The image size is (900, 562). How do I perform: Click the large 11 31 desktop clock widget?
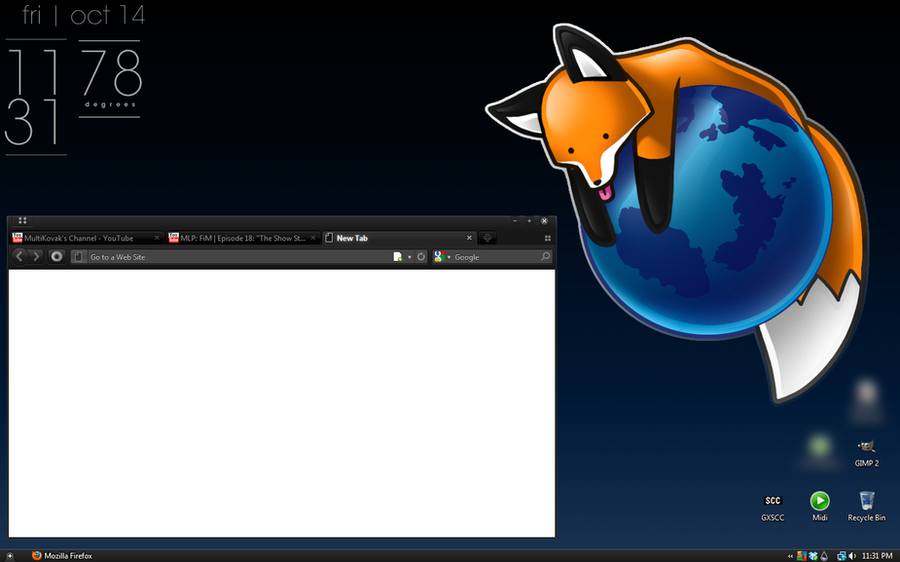point(34,96)
